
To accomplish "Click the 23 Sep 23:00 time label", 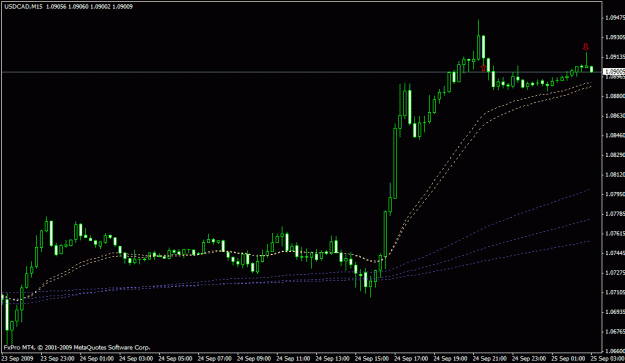I will (x=57, y=359).
